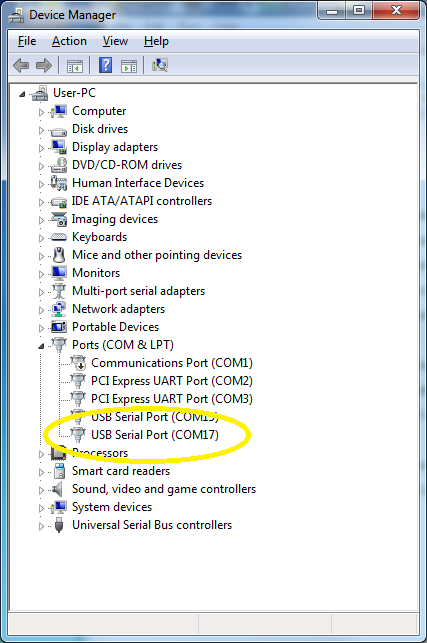The height and width of the screenshot is (643, 427).
Task: Expand the Universal Serial Bus controllers node
Action: [x=41, y=526]
